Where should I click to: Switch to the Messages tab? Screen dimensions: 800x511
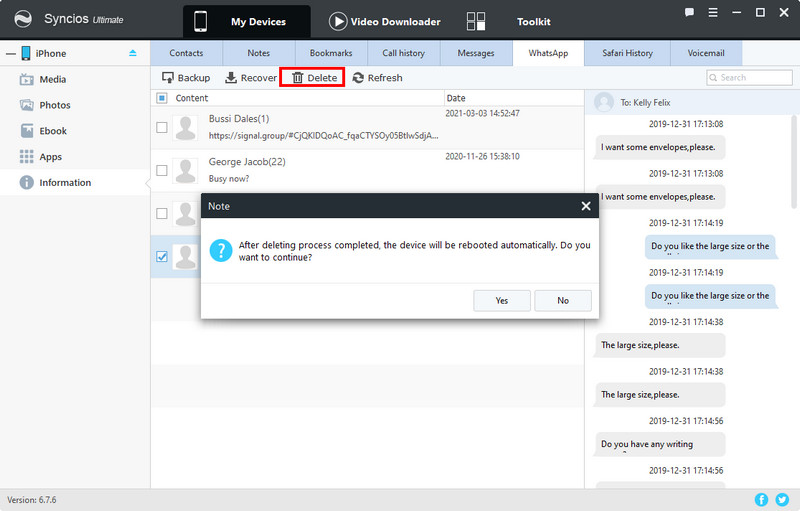point(476,53)
